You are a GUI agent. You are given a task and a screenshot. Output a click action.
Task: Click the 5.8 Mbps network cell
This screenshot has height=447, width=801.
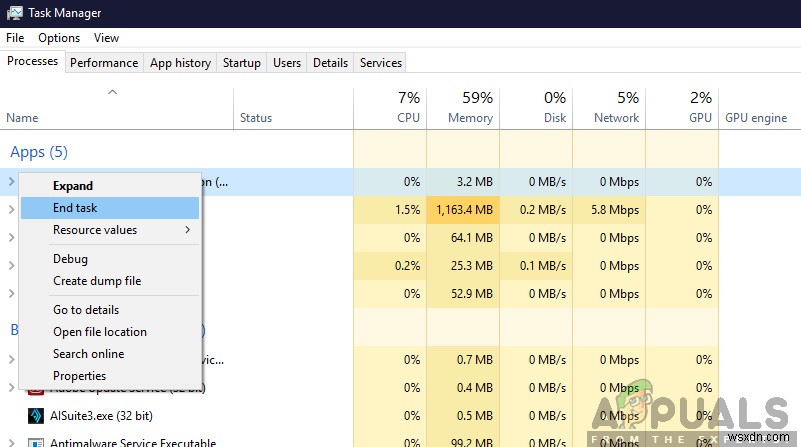tap(609, 210)
